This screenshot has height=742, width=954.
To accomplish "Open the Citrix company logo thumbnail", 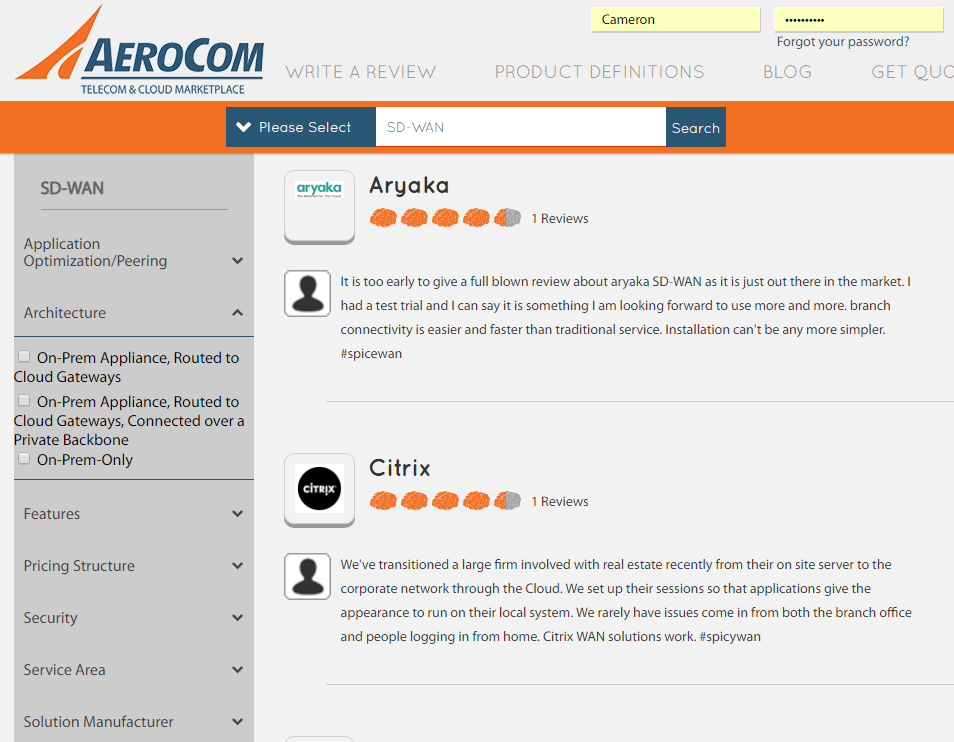I will [319, 490].
